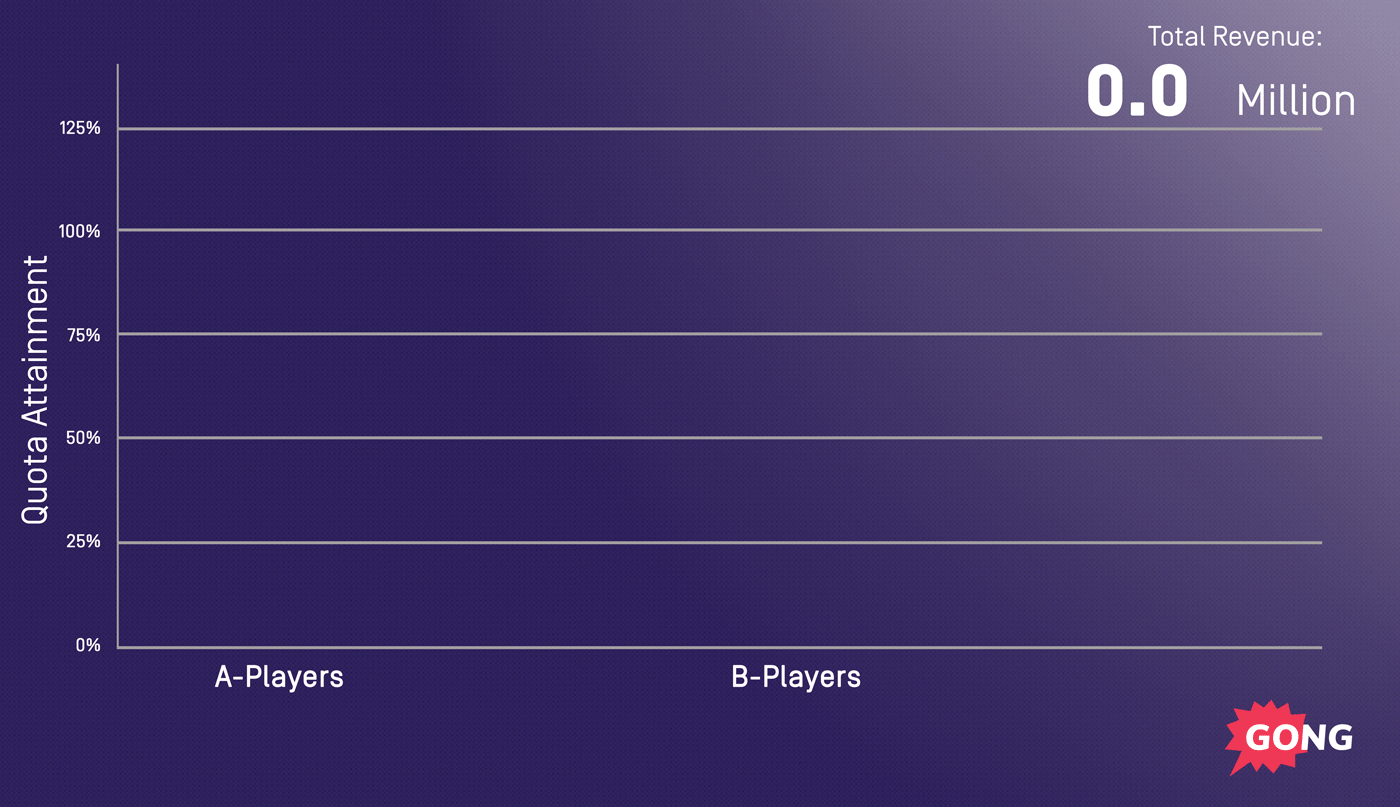
Task: Select the B-Players category label
Action: [796, 677]
